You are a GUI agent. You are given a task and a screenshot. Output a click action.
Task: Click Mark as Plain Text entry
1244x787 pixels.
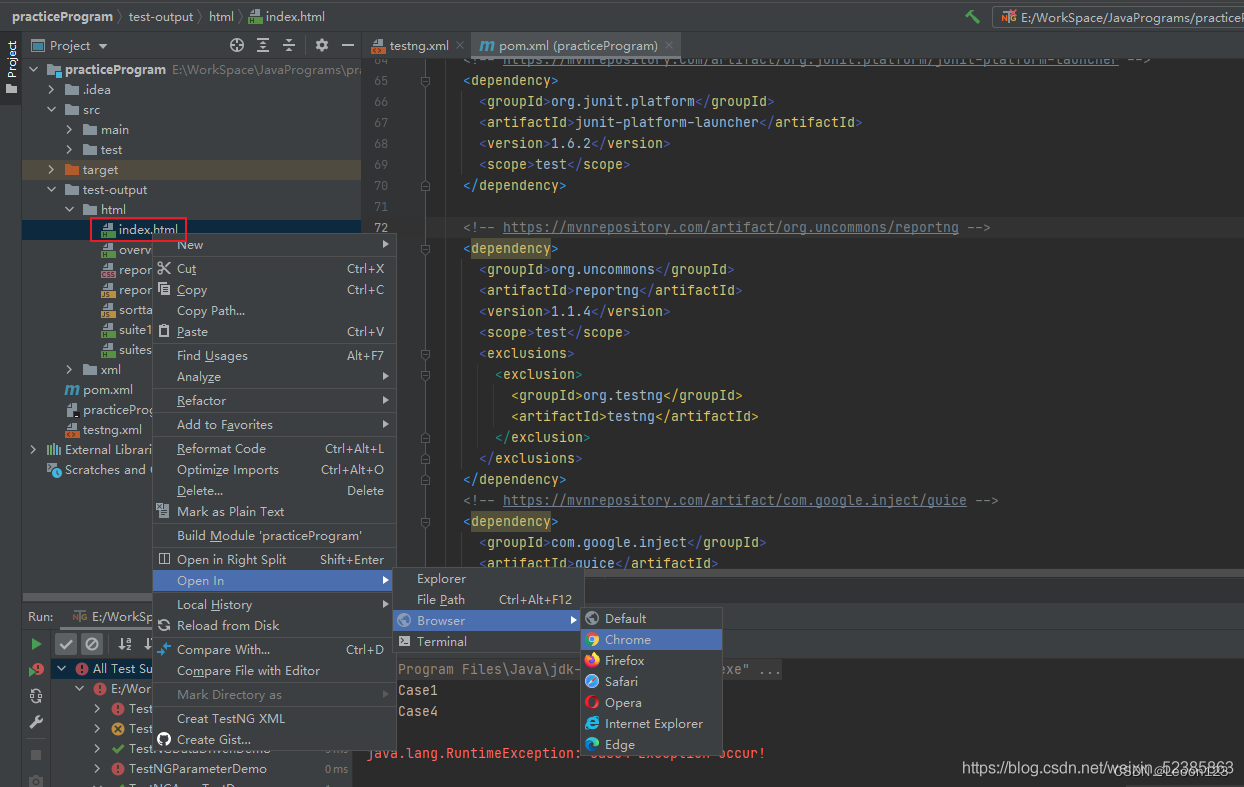click(273, 512)
